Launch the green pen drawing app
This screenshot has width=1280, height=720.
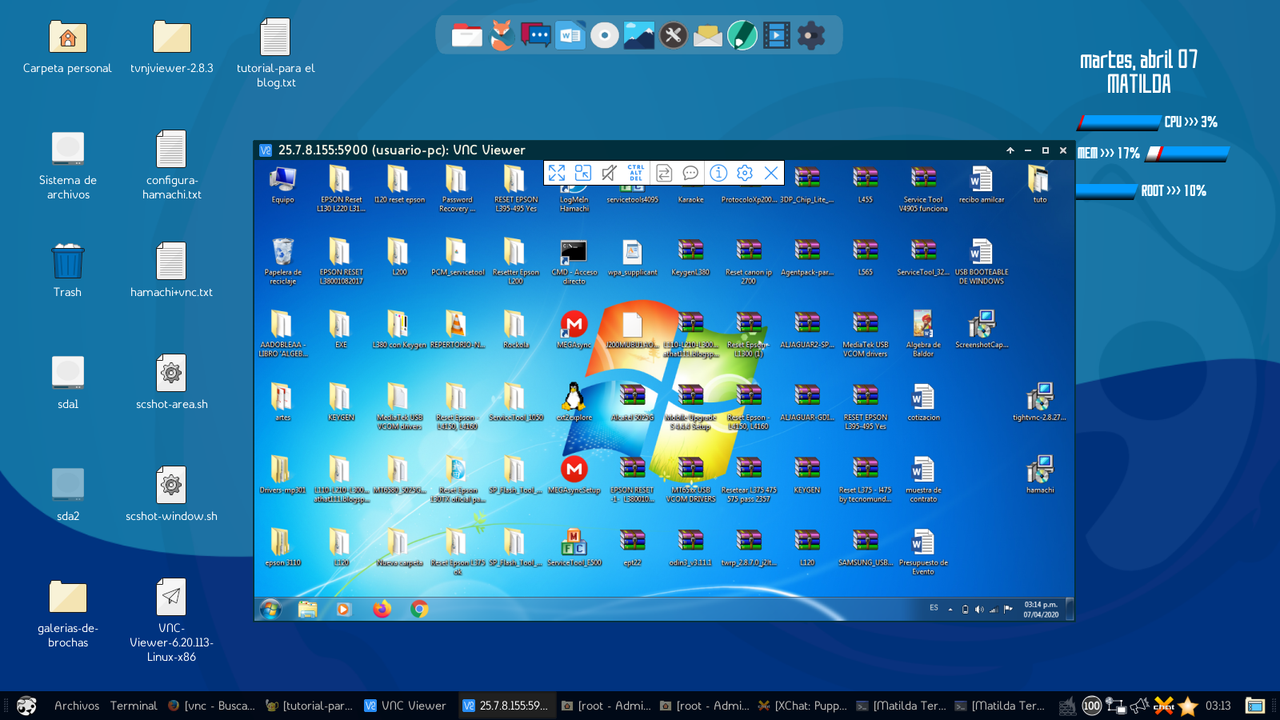click(x=742, y=36)
